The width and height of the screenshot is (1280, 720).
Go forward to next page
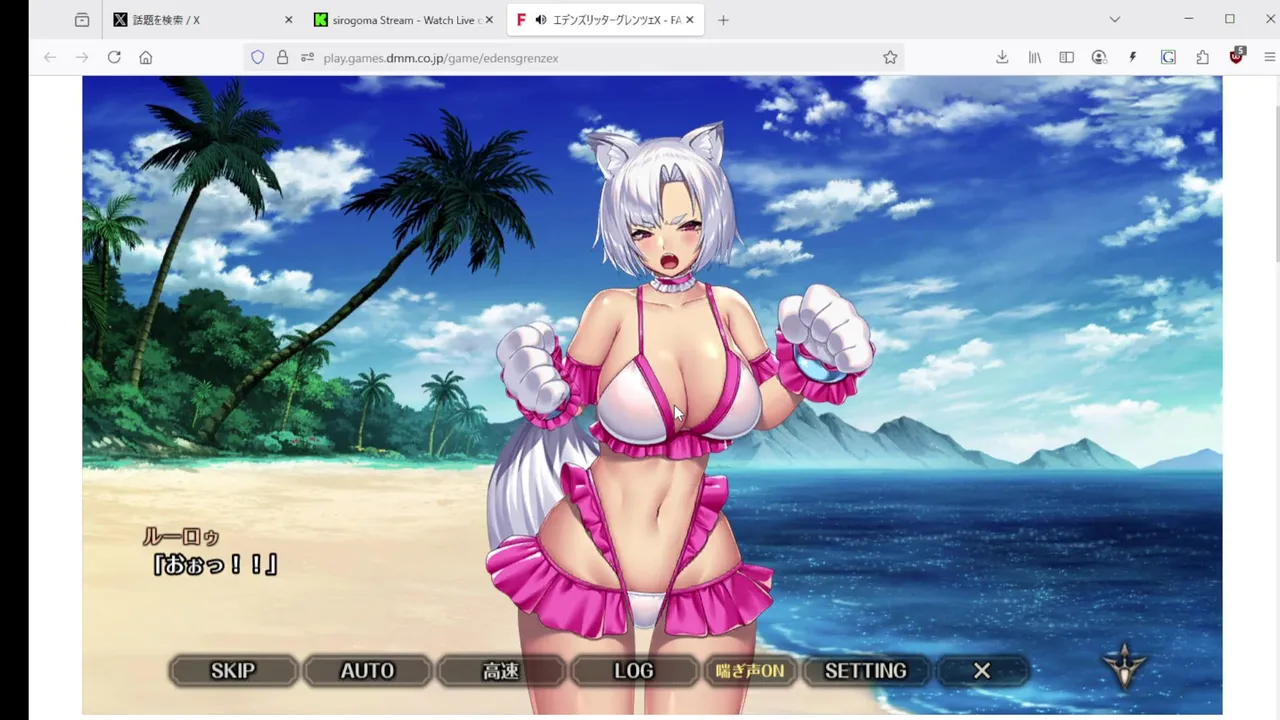click(82, 58)
